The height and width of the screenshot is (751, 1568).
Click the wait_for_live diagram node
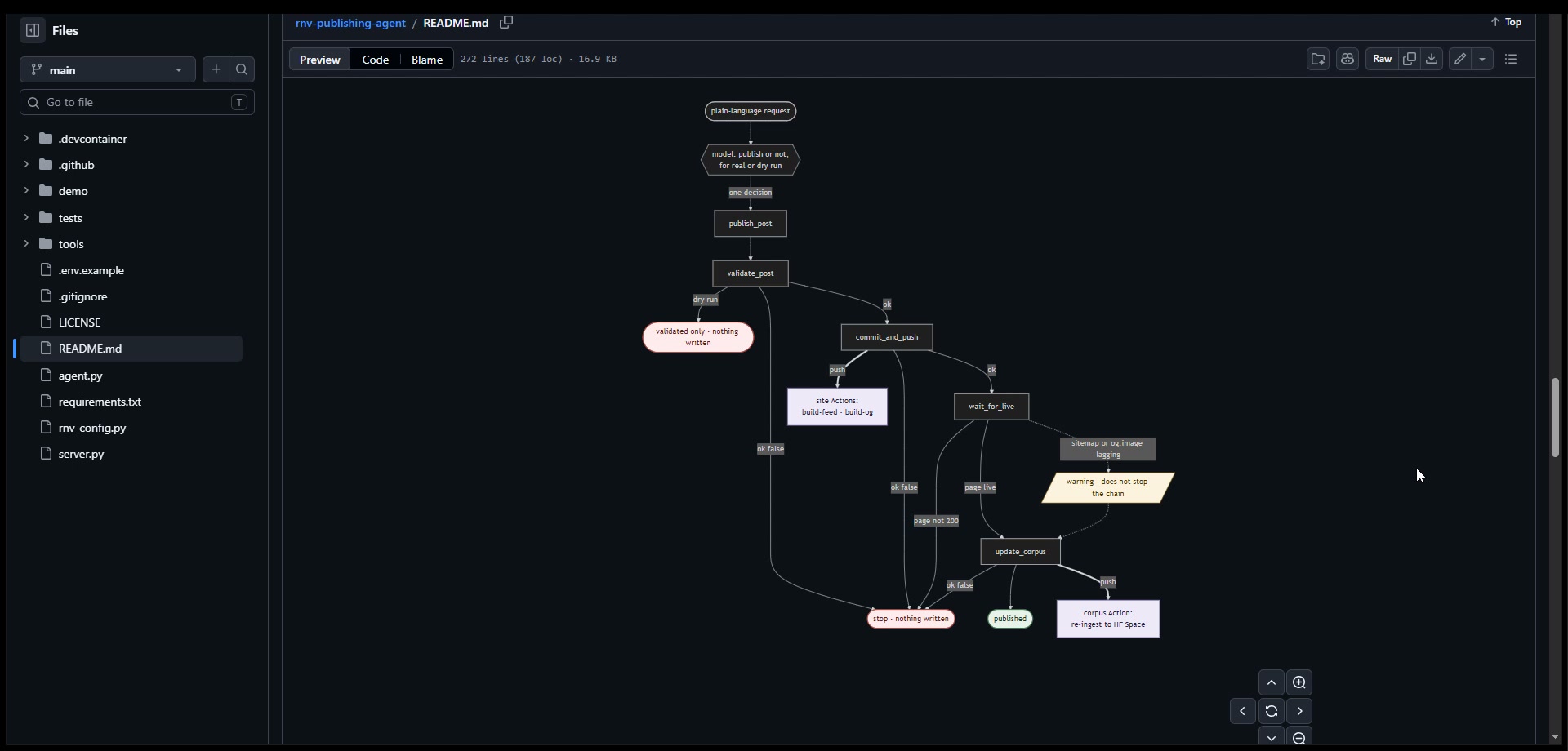(x=991, y=407)
